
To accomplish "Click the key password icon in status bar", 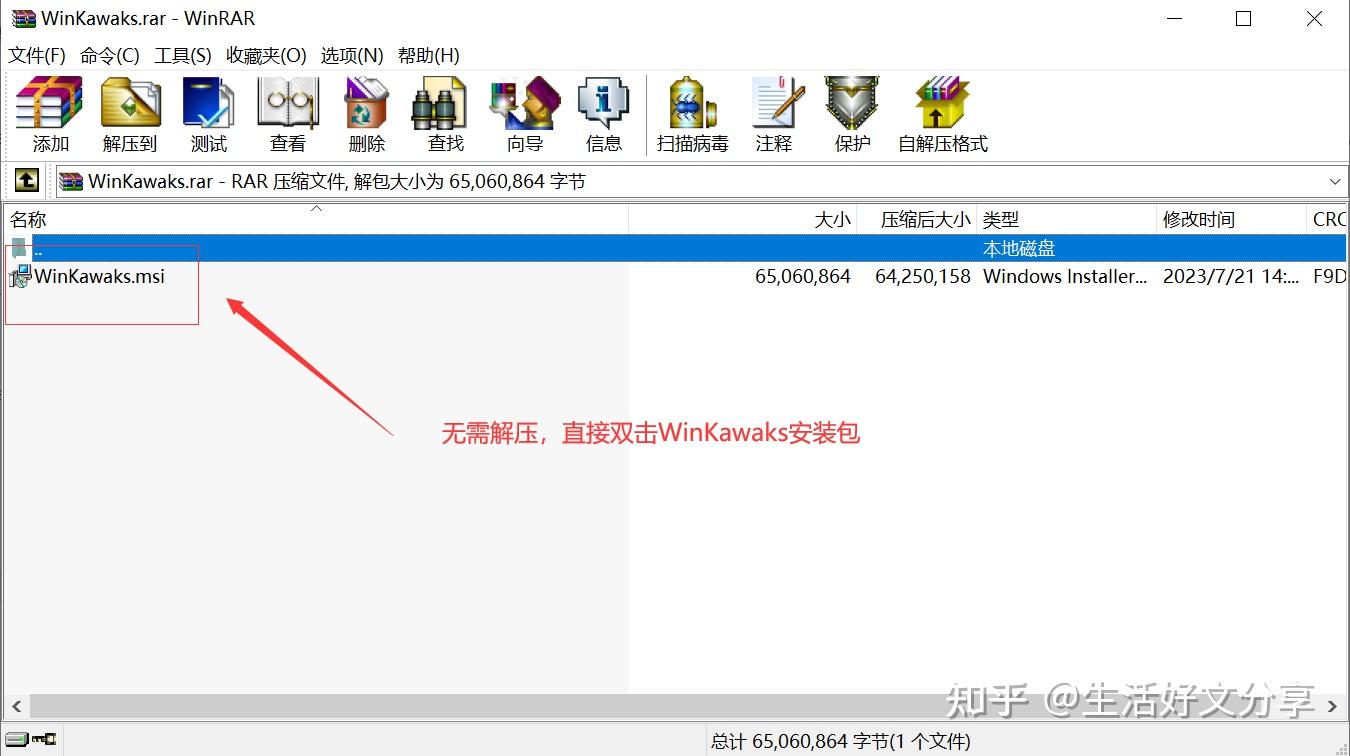I will (x=44, y=739).
